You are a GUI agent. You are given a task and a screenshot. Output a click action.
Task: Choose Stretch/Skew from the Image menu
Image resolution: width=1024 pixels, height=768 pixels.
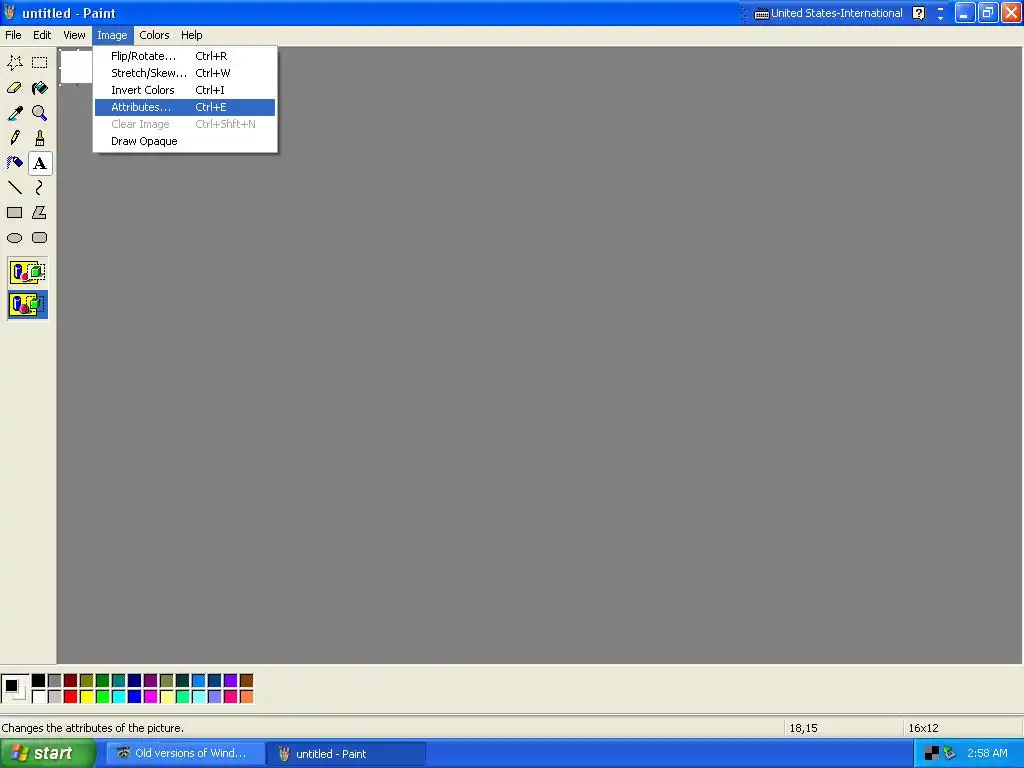coord(185,73)
